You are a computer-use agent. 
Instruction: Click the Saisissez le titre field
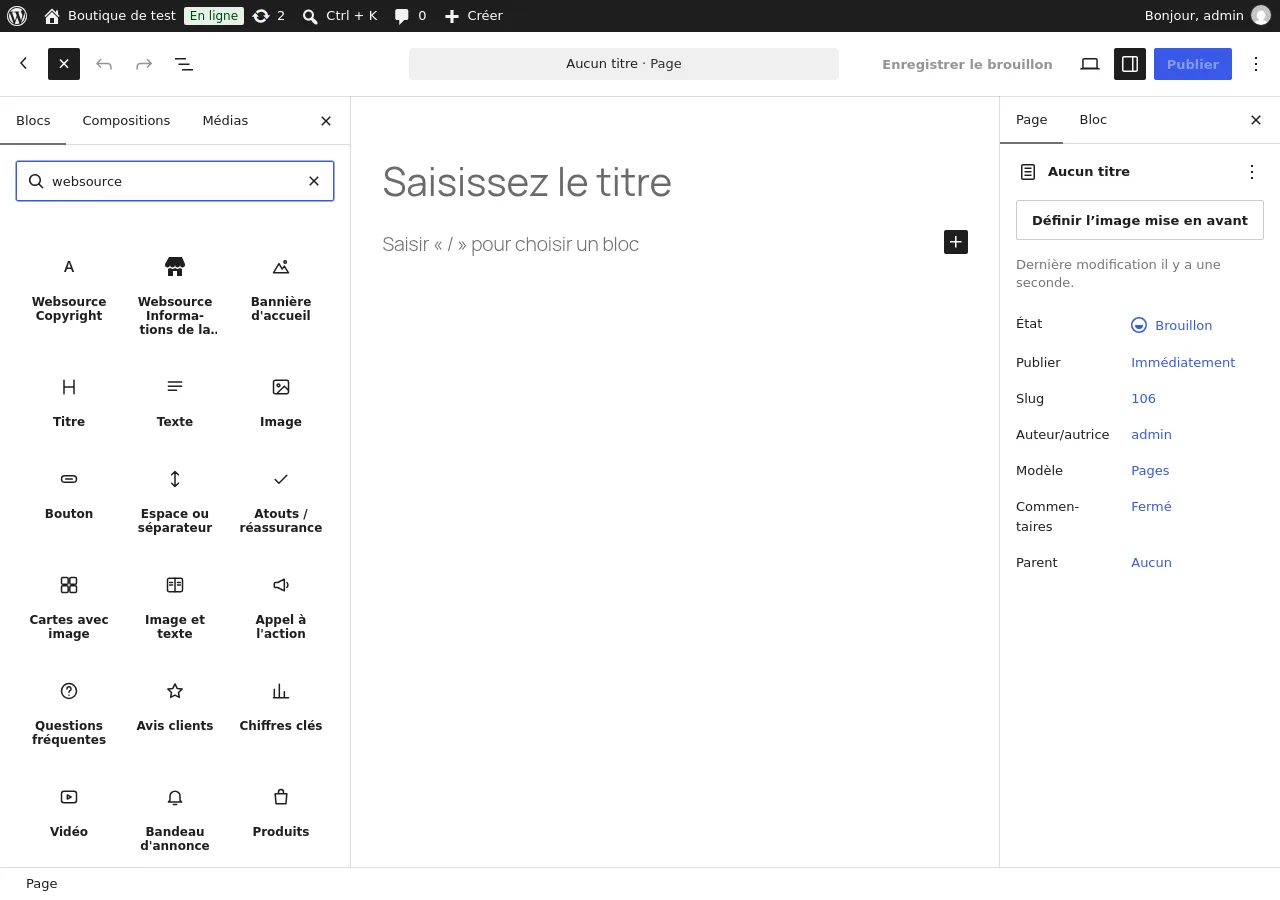[x=675, y=182]
